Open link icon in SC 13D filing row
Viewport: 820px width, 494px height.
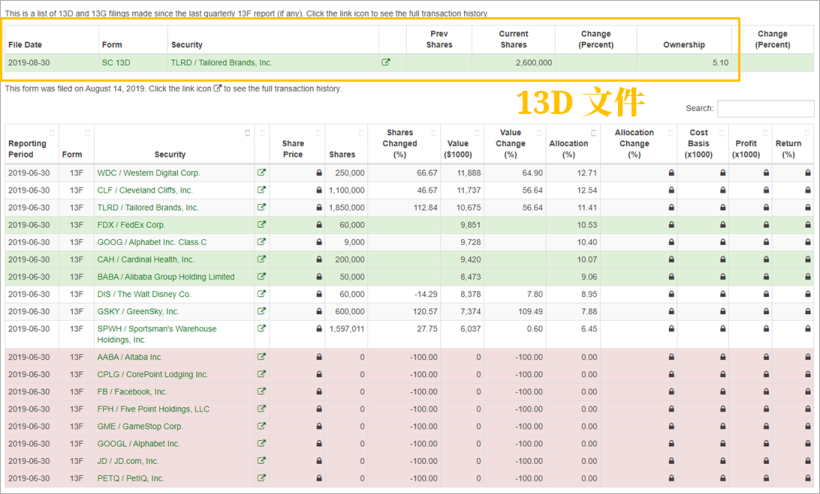point(386,62)
